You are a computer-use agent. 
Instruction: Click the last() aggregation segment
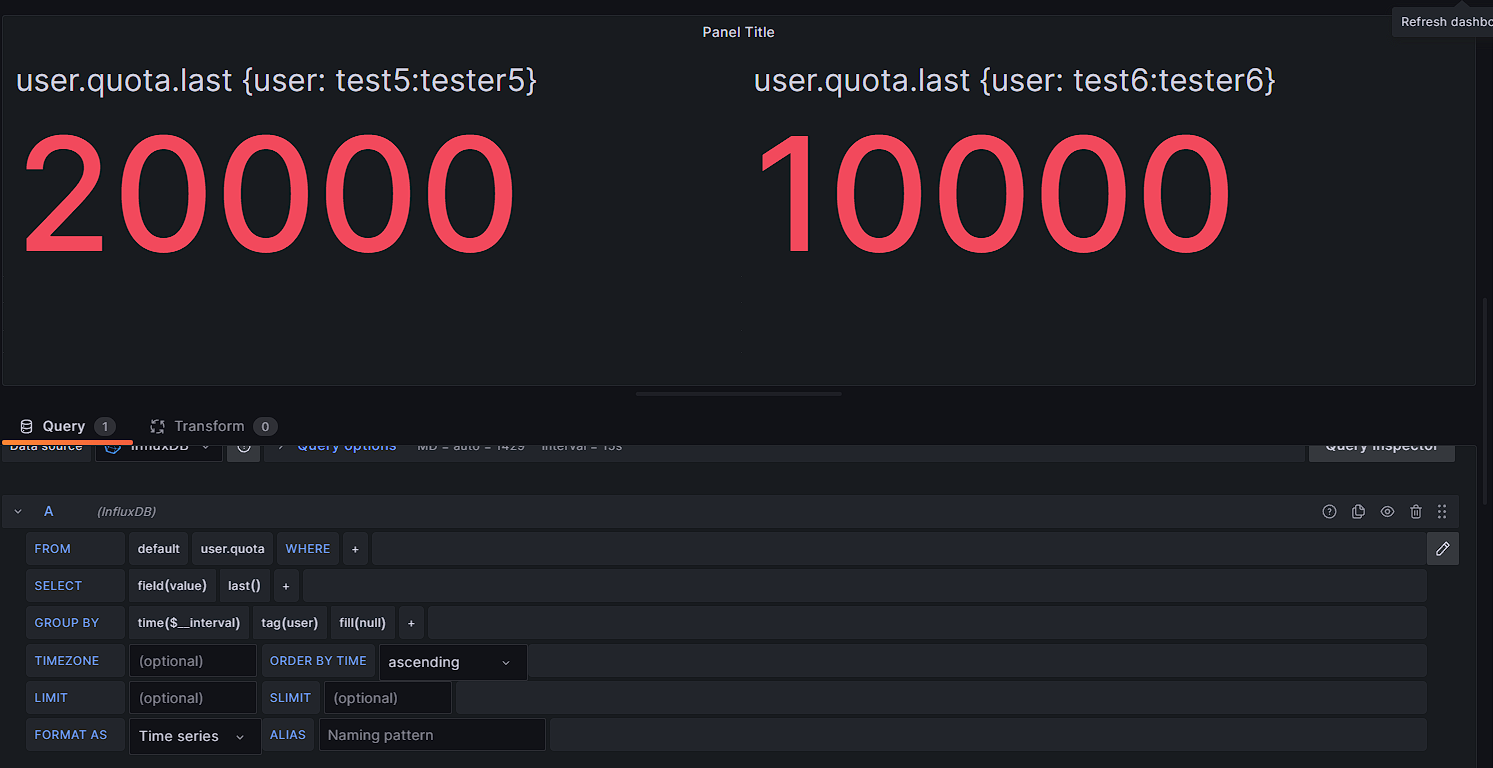[244, 586]
